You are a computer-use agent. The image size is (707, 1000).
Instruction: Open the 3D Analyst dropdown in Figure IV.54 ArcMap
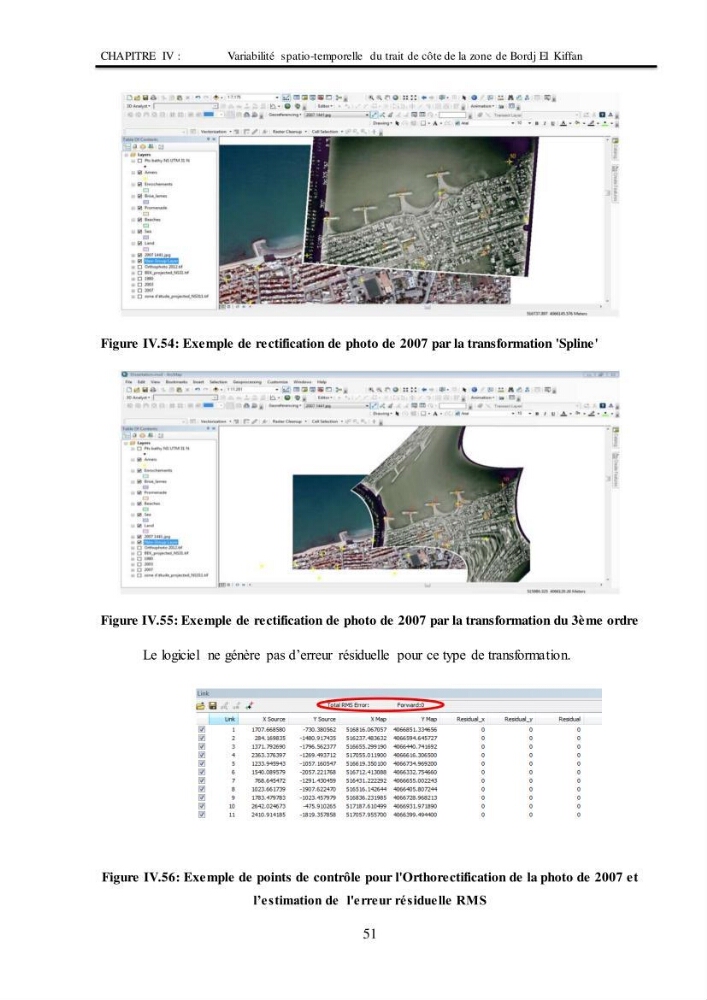click(x=138, y=106)
